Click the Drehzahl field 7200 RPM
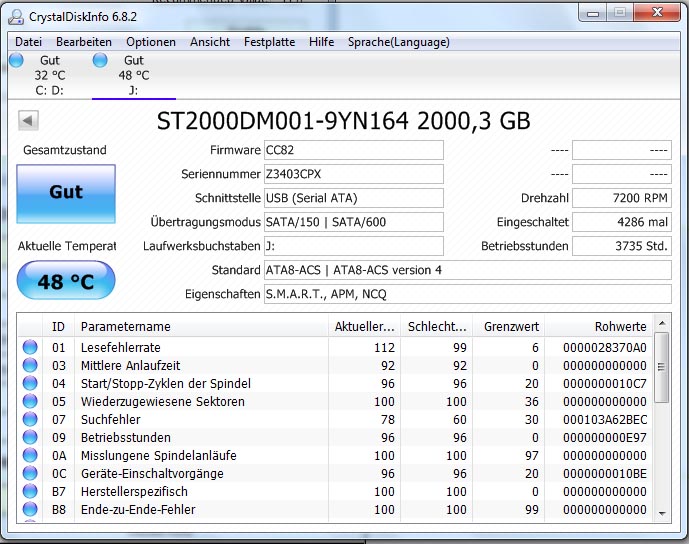 pyautogui.click(x=622, y=198)
